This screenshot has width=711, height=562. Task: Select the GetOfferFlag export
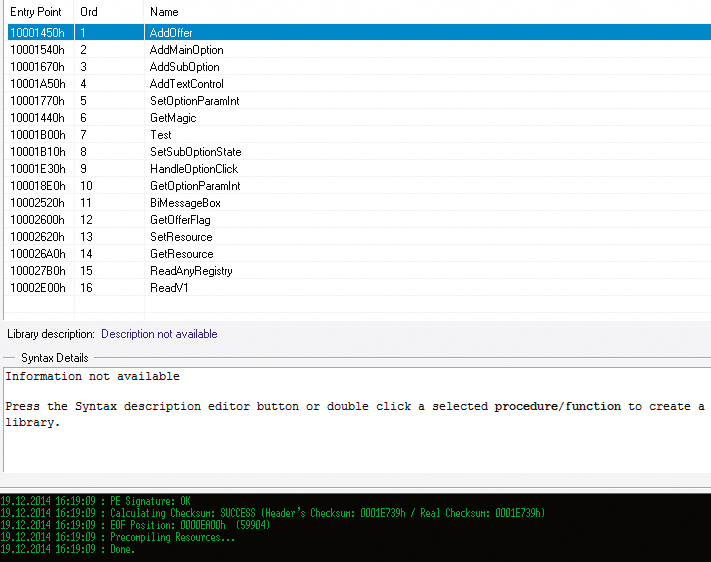point(180,220)
